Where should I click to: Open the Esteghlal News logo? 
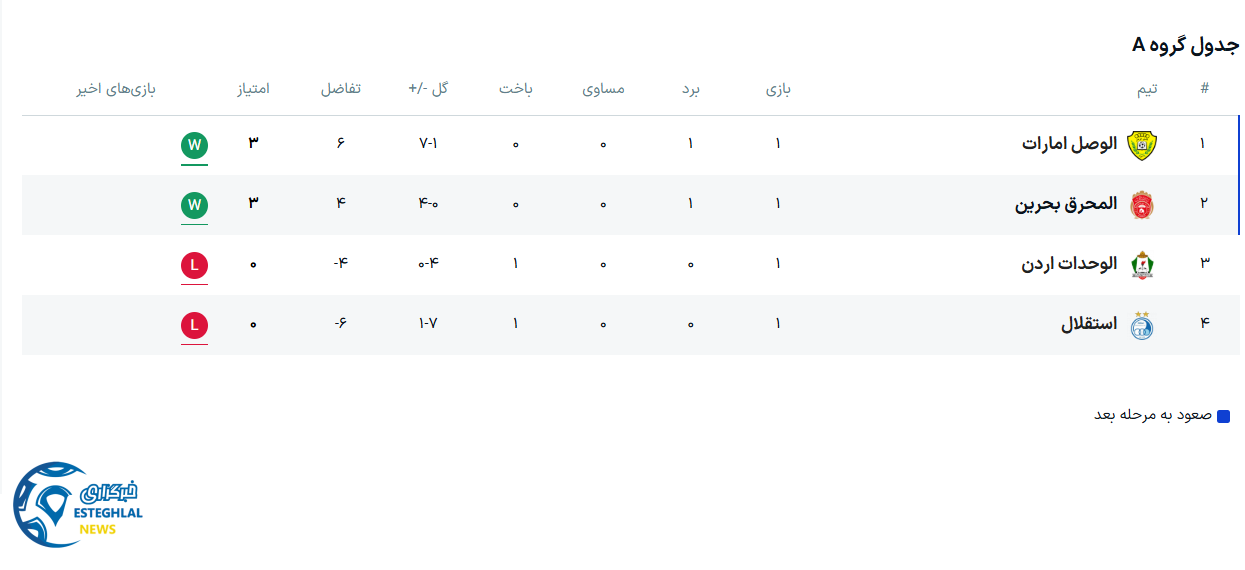78,504
